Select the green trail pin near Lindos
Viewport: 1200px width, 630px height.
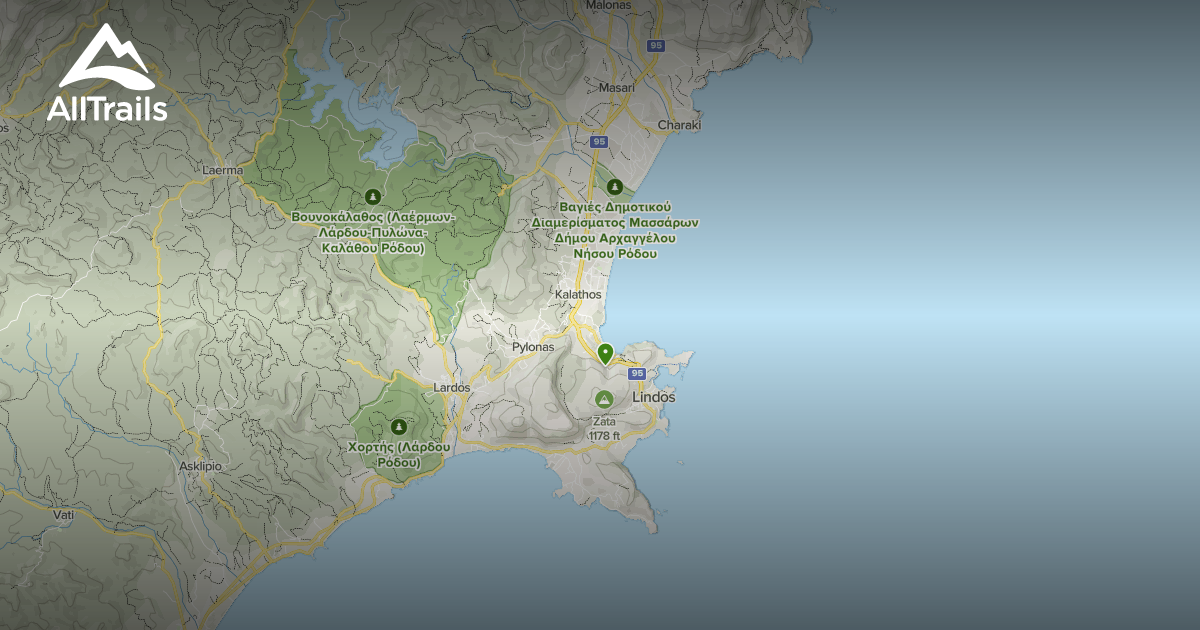[605, 354]
